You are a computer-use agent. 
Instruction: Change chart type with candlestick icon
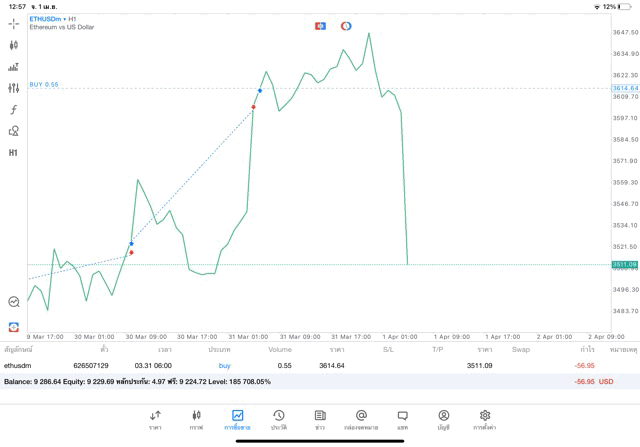coord(13,45)
